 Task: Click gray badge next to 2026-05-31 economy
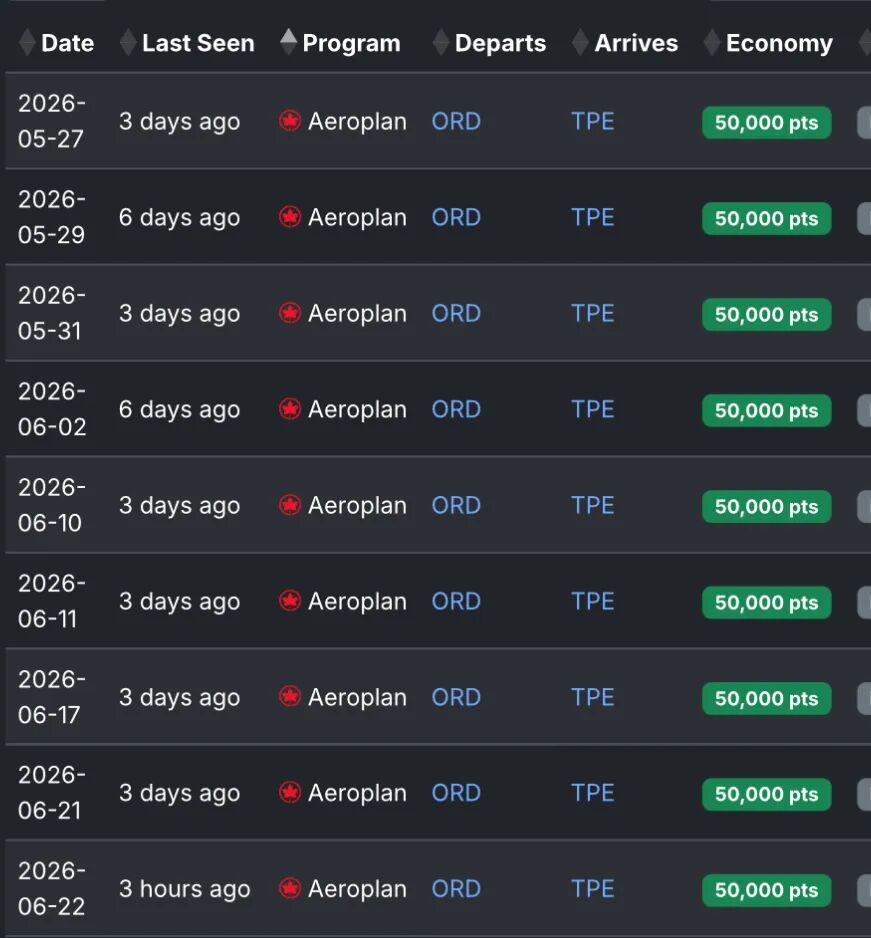click(864, 314)
